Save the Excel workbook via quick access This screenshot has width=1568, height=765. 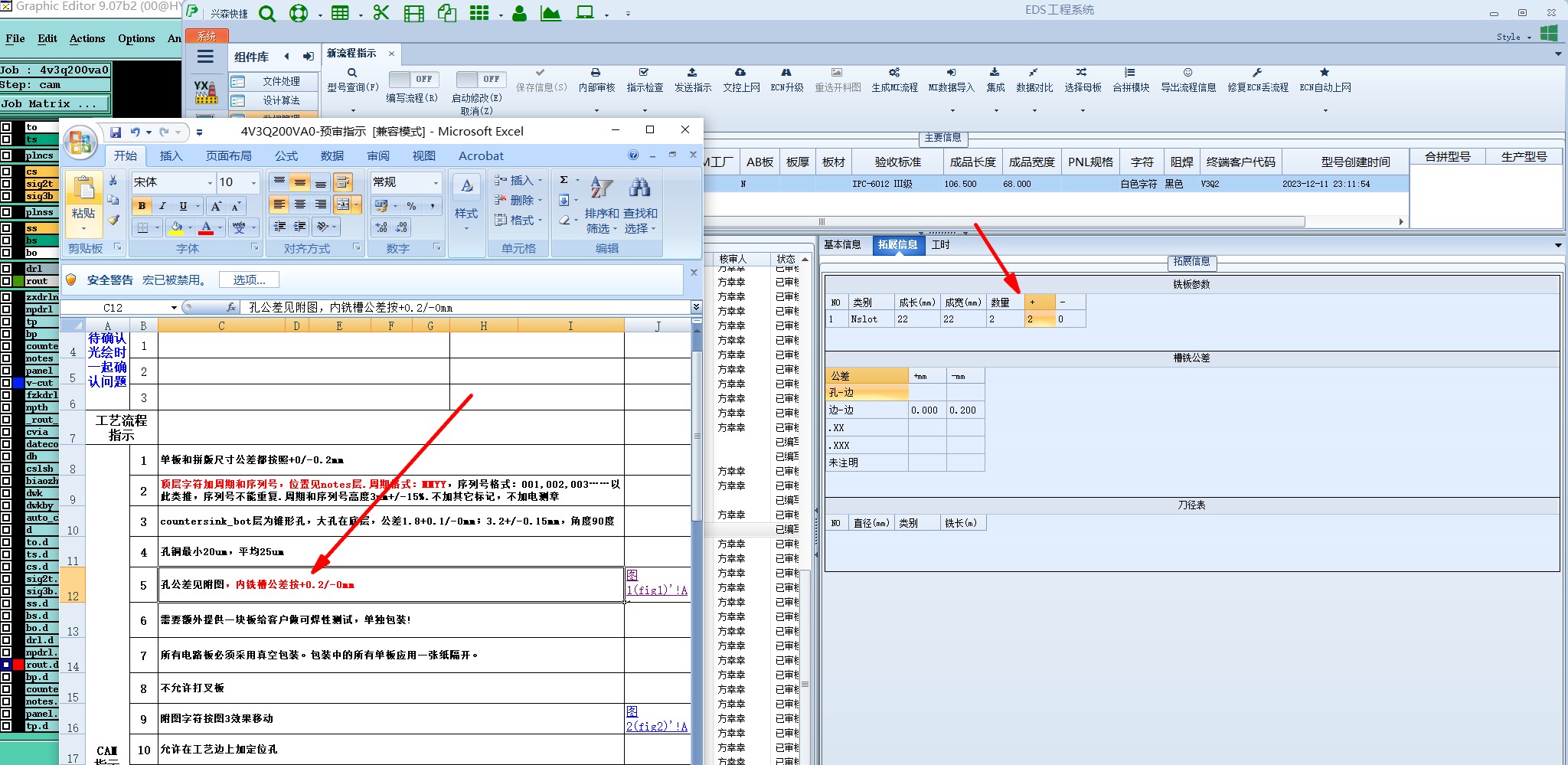point(116,132)
